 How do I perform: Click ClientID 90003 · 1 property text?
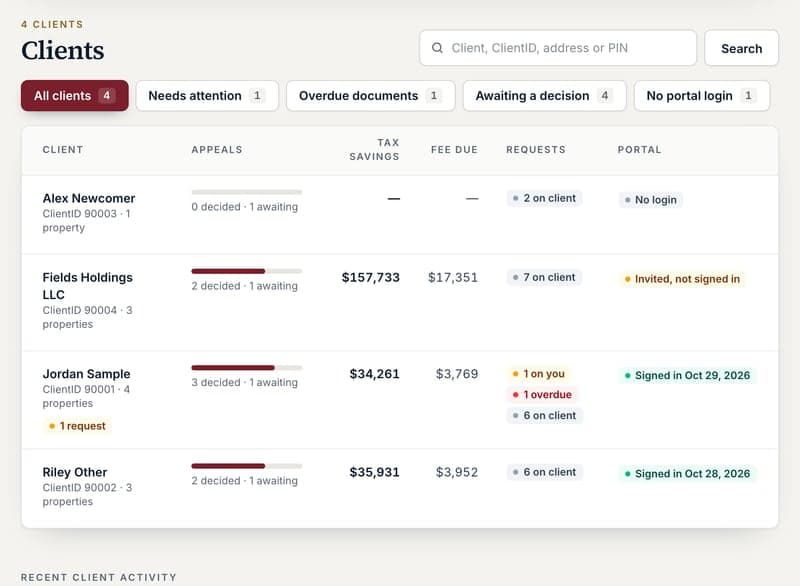tap(87, 221)
